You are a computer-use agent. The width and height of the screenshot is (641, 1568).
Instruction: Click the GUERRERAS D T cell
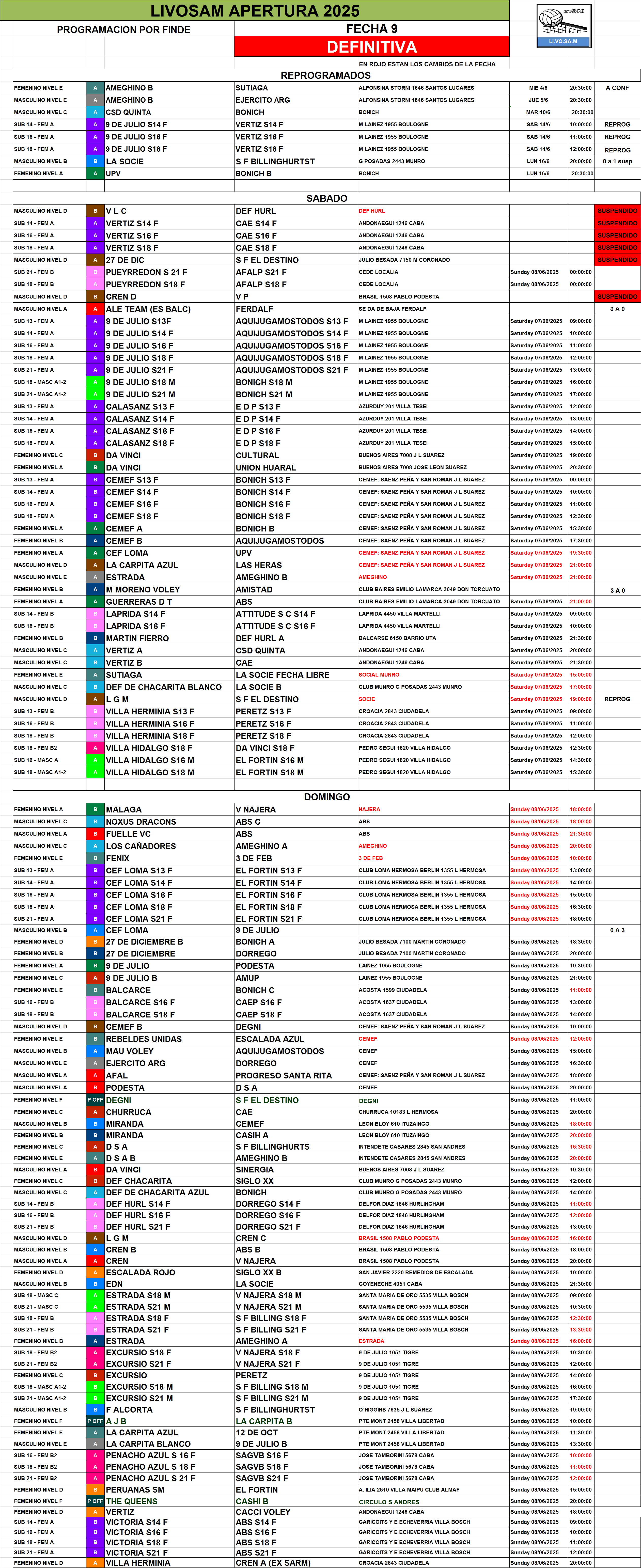(x=169, y=601)
